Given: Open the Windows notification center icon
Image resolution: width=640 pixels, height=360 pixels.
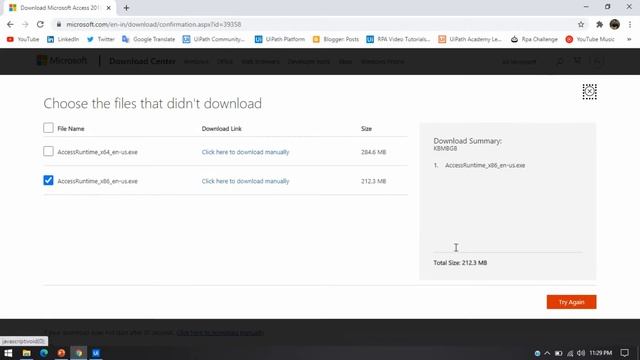Looking at the screenshot, I should click(624, 353).
